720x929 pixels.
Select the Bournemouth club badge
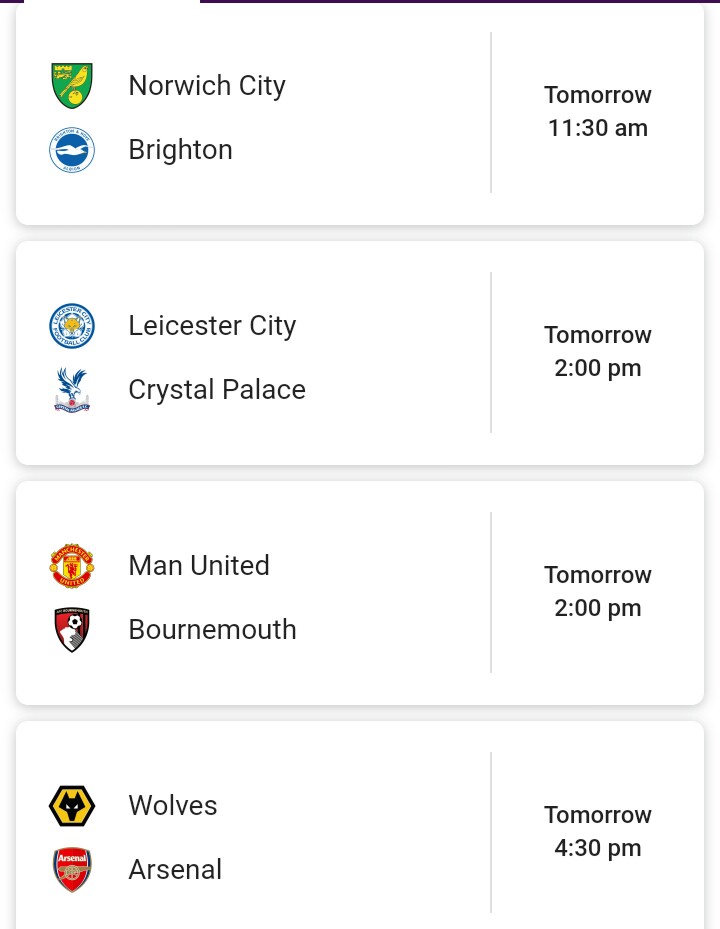pos(72,630)
